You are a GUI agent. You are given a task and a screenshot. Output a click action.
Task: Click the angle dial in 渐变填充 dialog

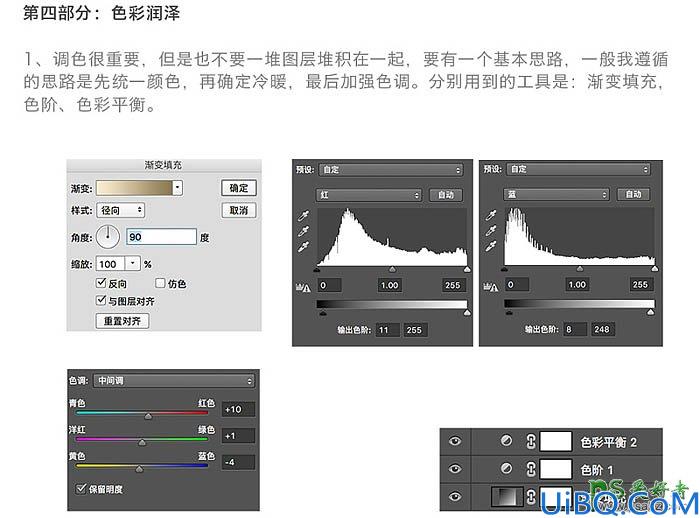pyautogui.click(x=108, y=237)
